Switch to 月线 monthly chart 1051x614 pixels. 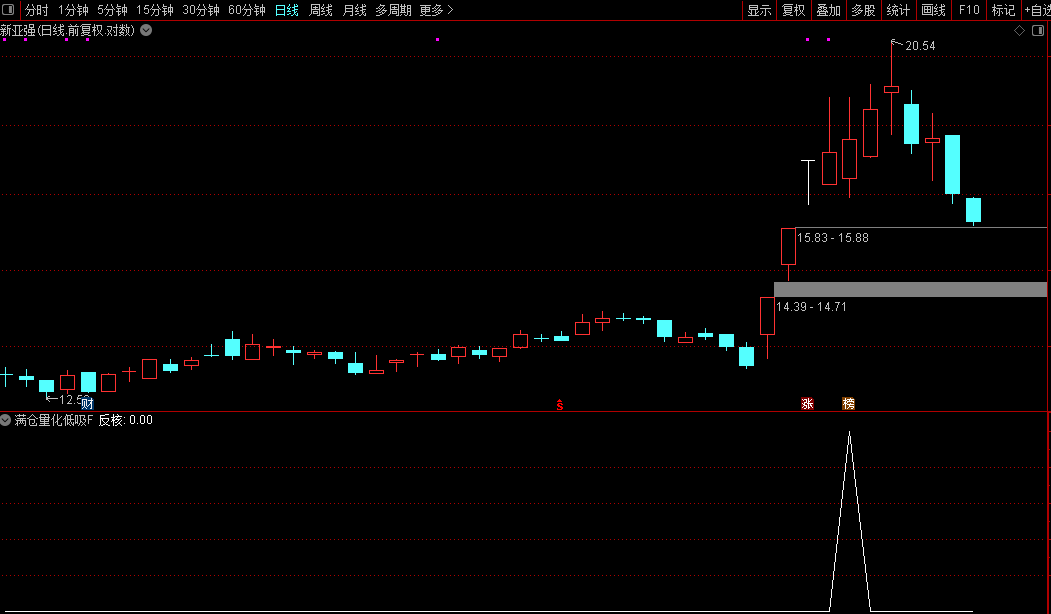(355, 10)
